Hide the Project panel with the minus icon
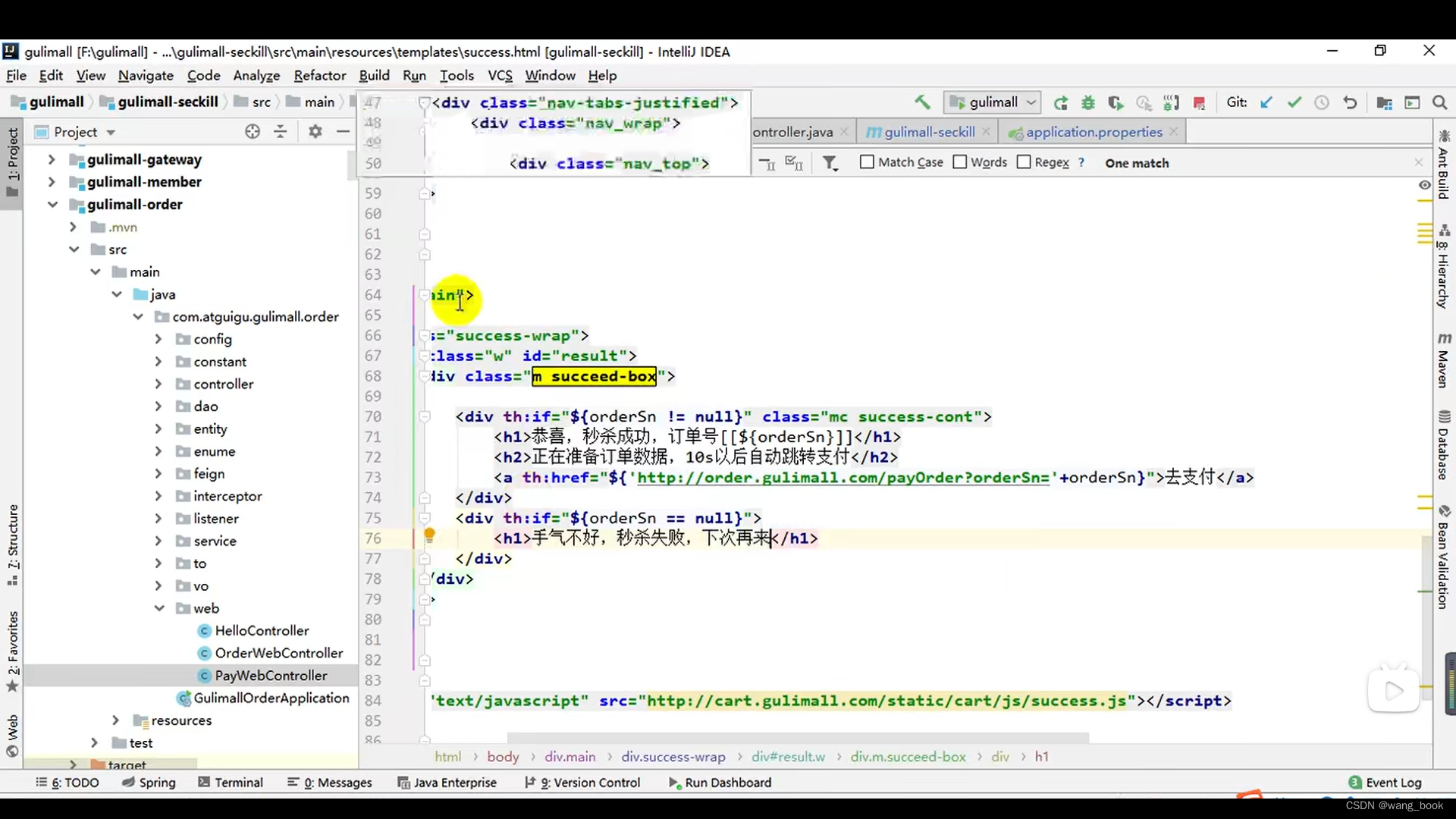 [x=343, y=132]
